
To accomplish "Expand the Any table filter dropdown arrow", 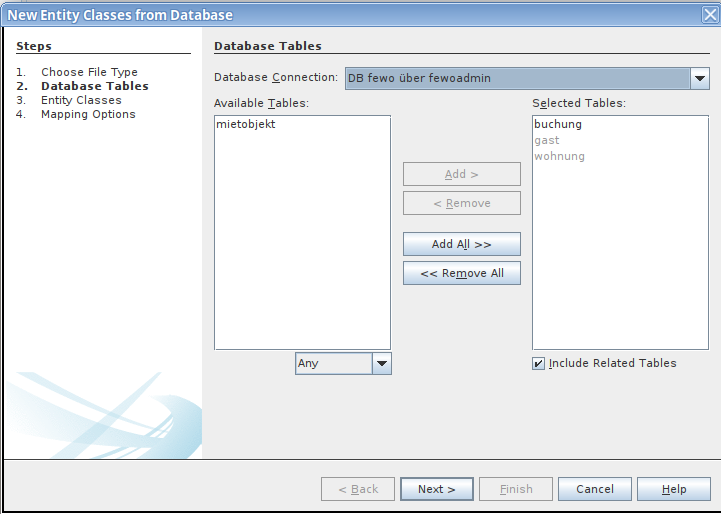I will [x=381, y=364].
